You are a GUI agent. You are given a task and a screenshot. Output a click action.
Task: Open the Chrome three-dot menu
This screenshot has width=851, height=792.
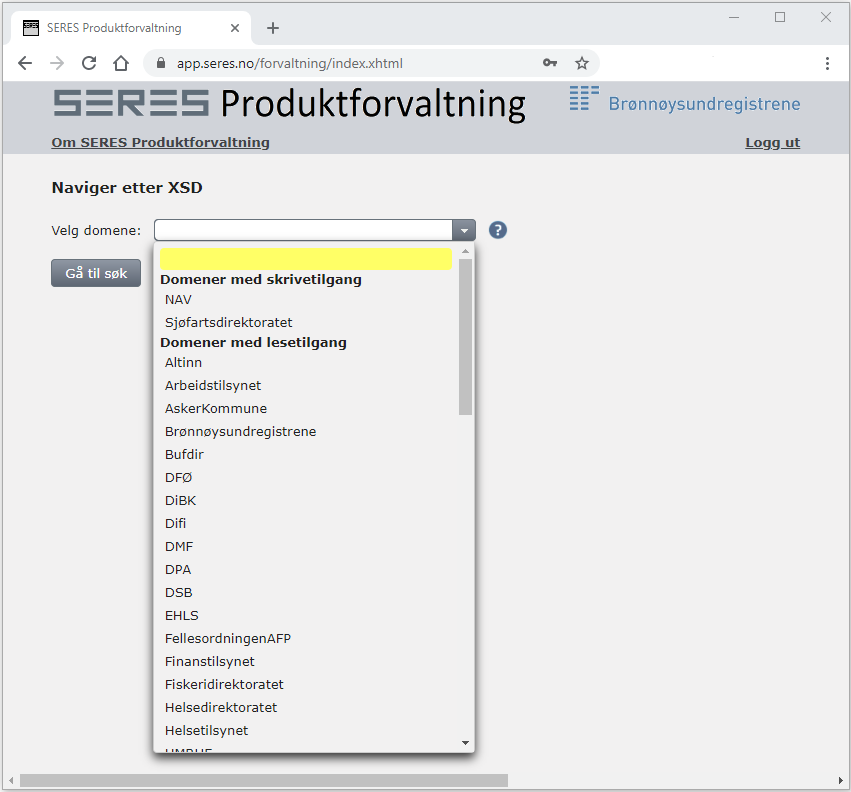(x=827, y=64)
